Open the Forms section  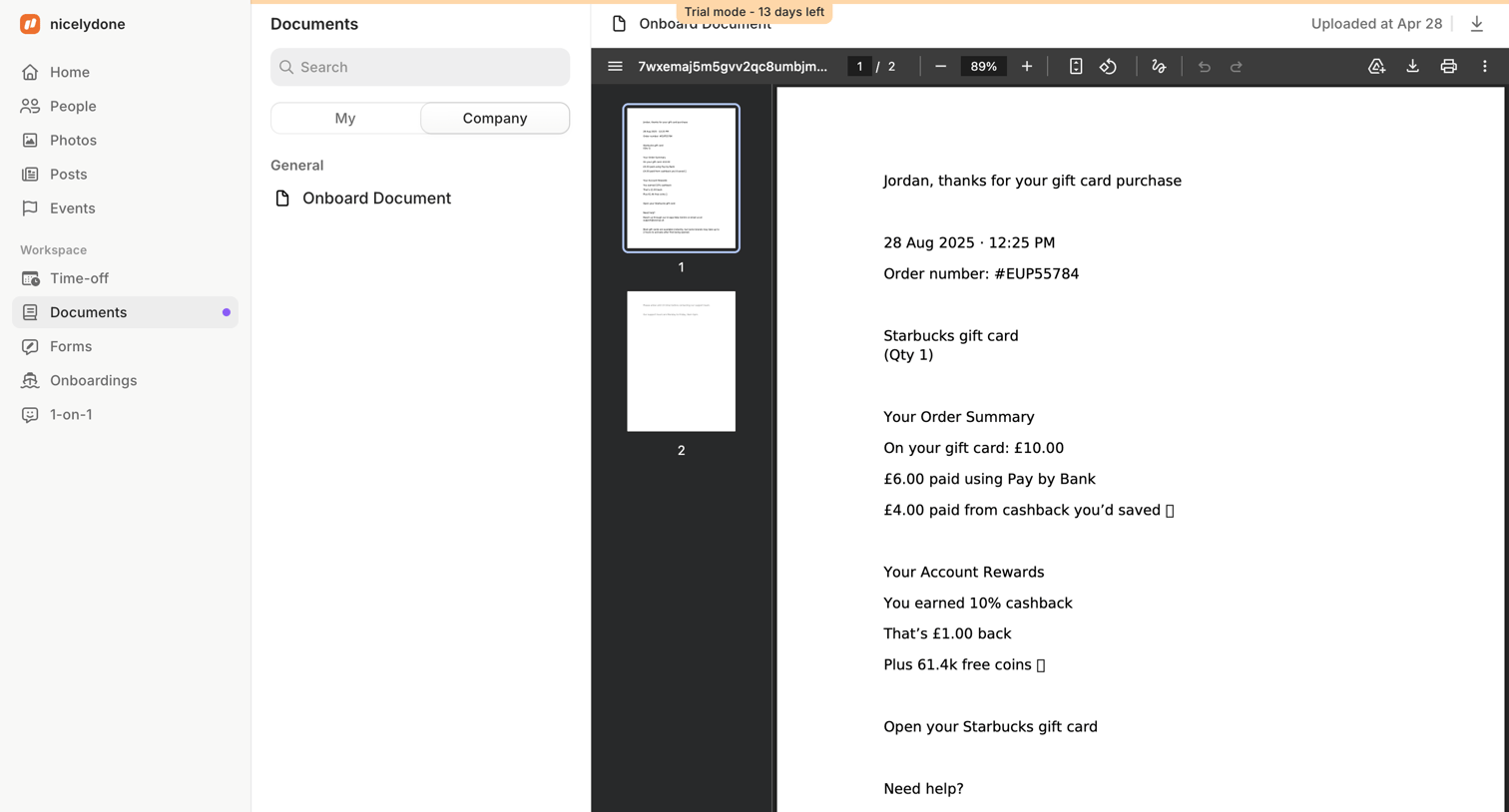125,346
